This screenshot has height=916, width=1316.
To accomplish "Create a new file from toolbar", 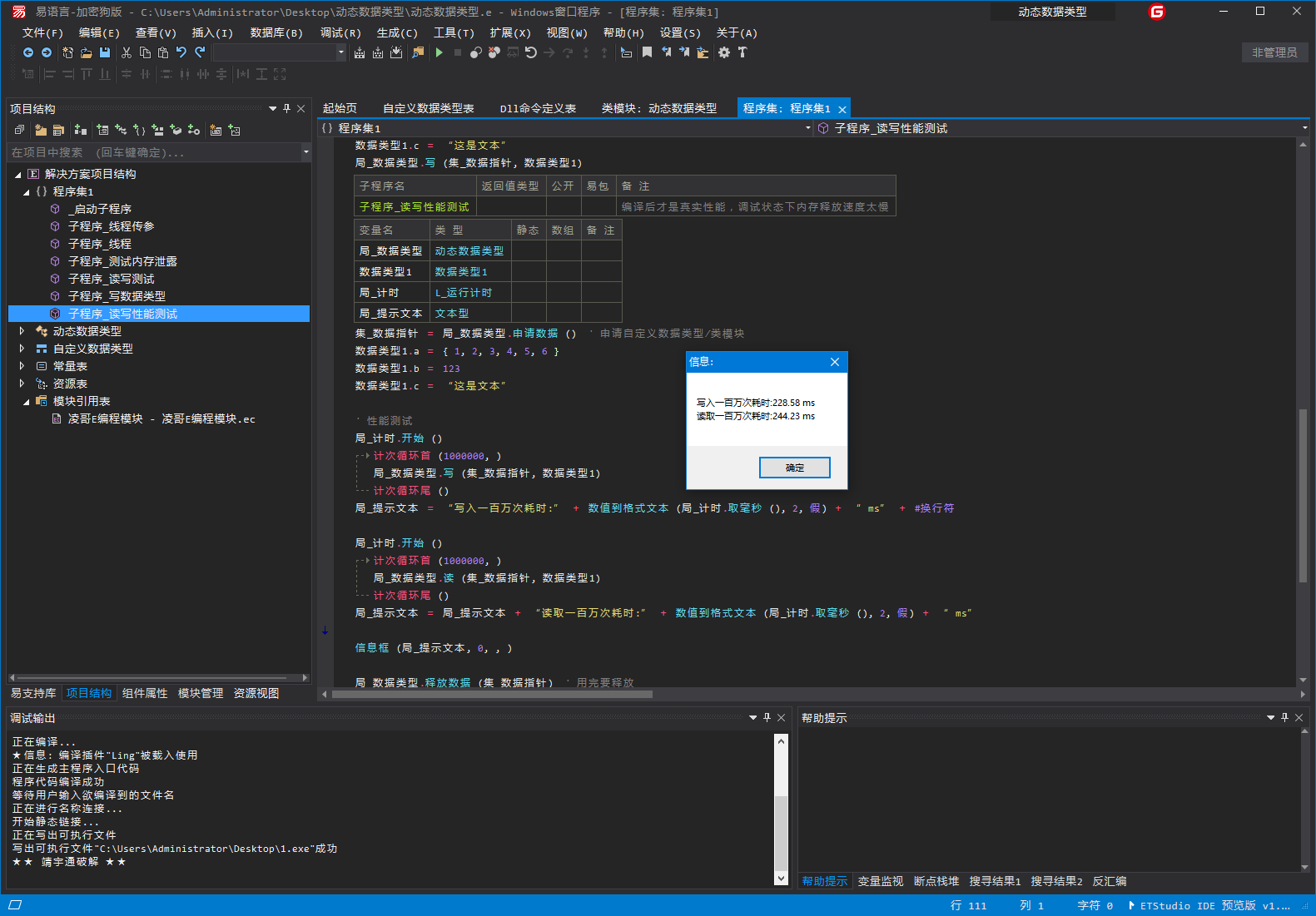I will click(x=67, y=52).
